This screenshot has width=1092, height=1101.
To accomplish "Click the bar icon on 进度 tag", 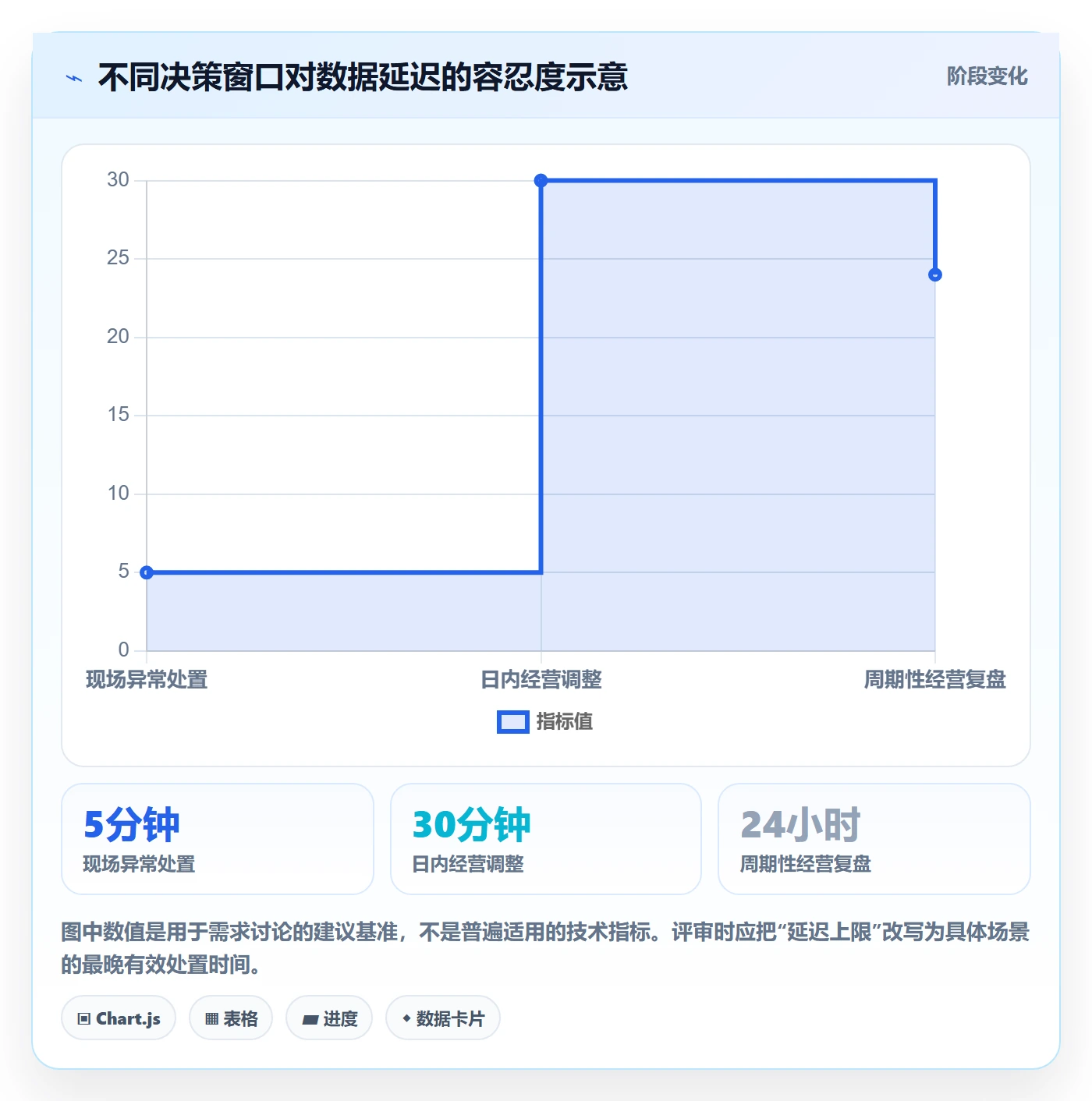I will (x=310, y=1019).
